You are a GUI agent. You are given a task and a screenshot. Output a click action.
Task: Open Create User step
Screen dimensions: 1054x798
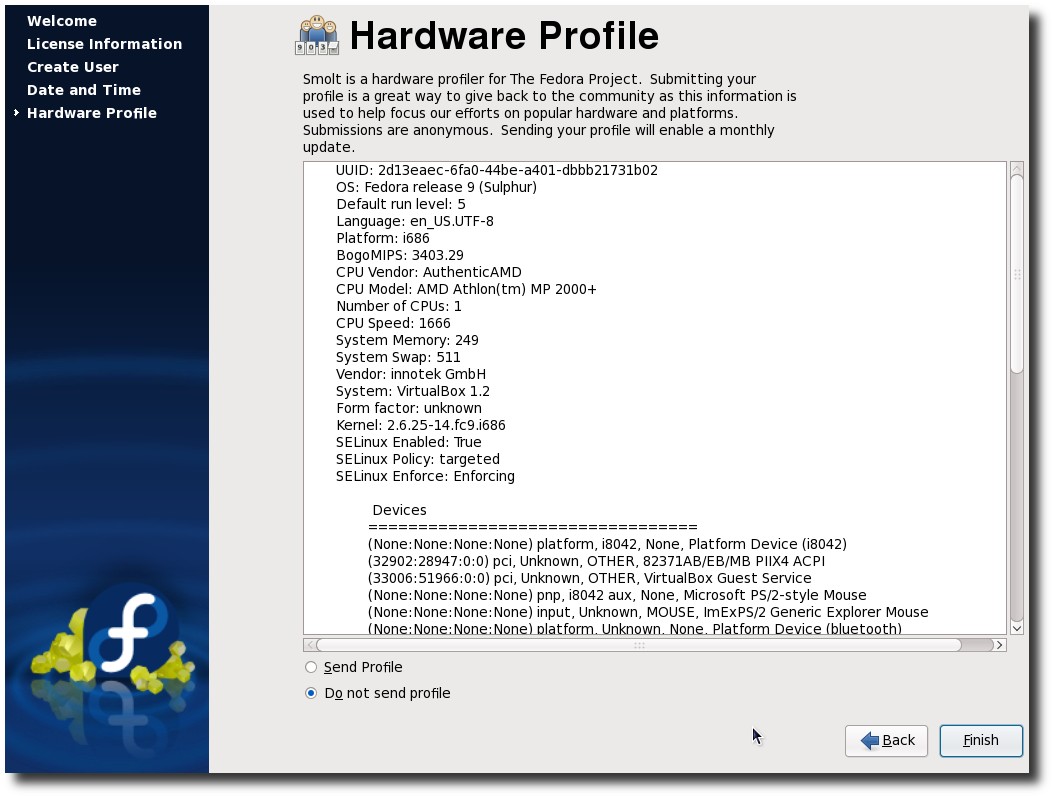tap(73, 67)
